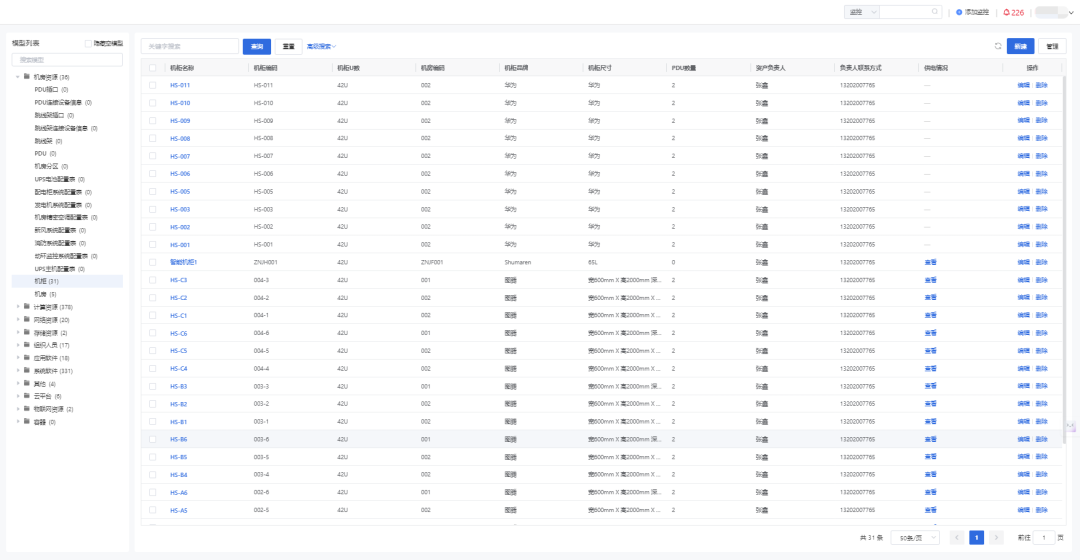Click the side panel handle at the right edge
Image resolution: width=1080 pixels, height=560 pixels.
1071,426
